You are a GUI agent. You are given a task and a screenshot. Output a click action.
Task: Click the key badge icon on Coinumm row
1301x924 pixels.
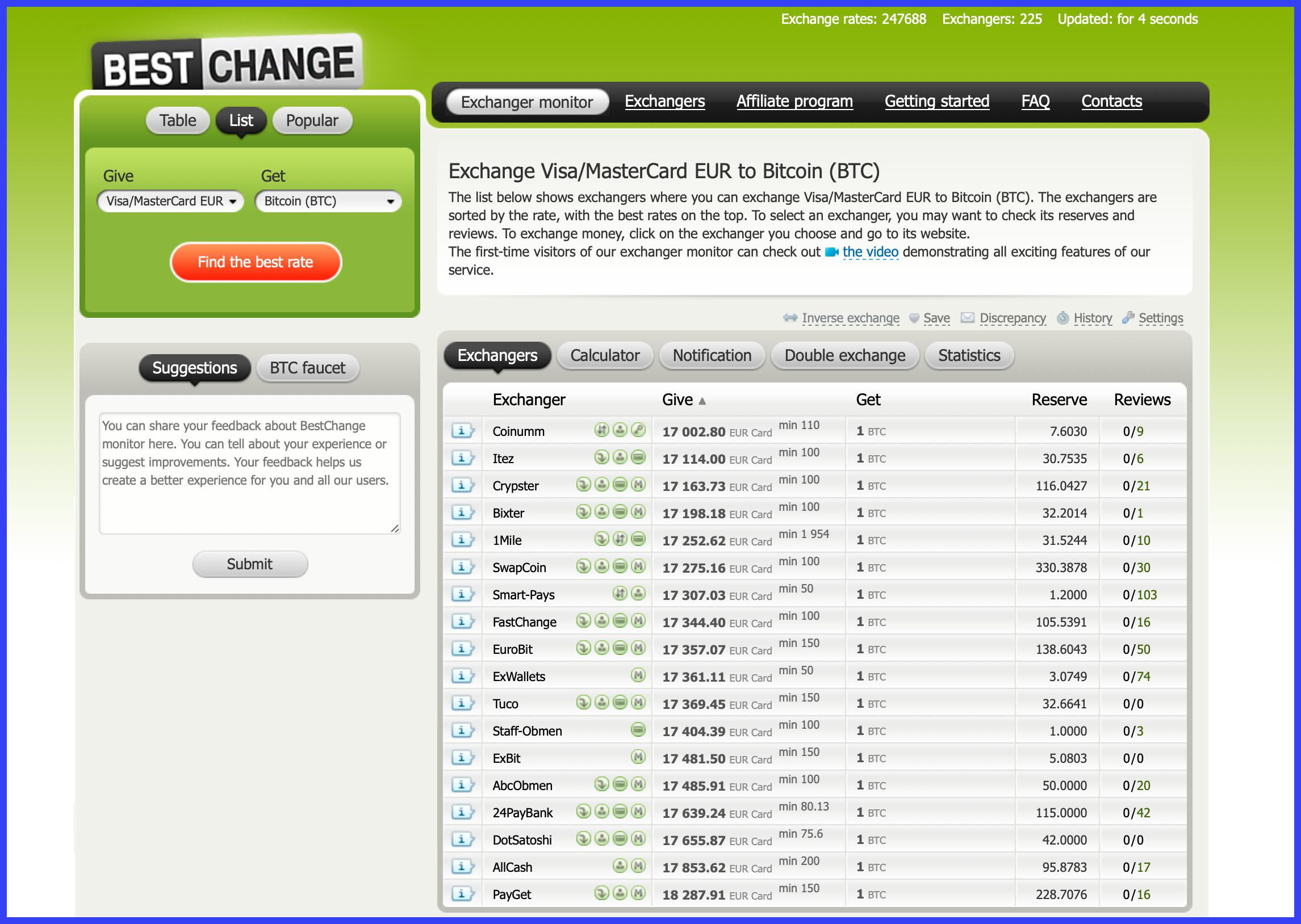638,430
